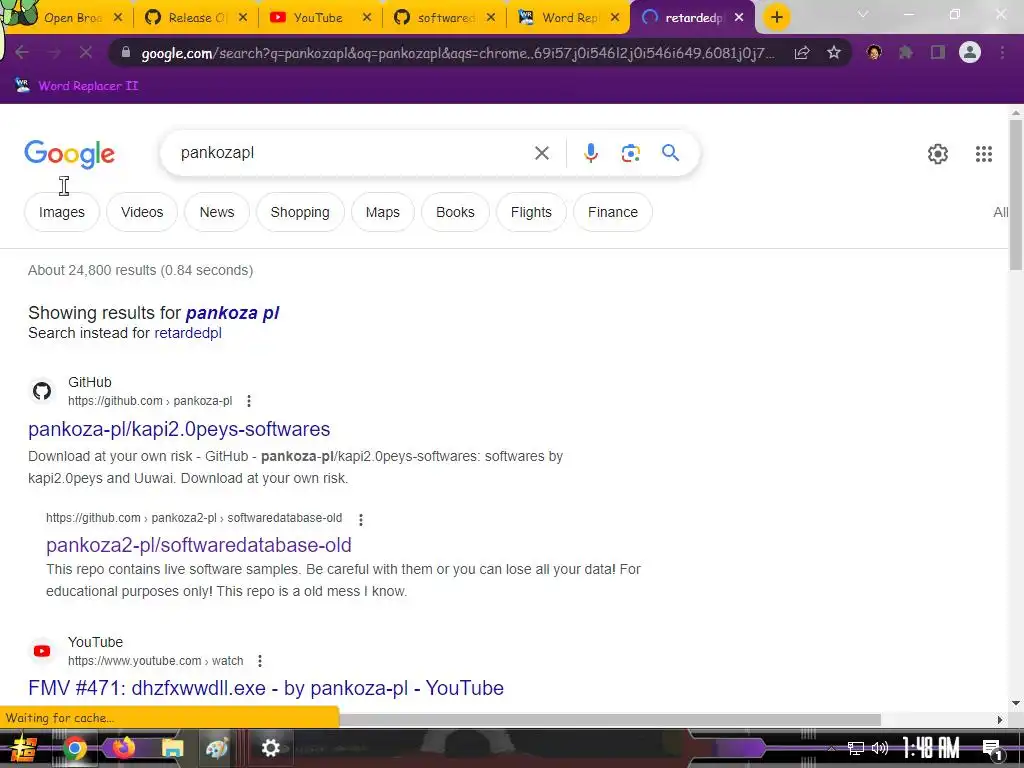Click the horizontal scrollbar right arrow
This screenshot has height=768, width=1024.
coord(1000,720)
